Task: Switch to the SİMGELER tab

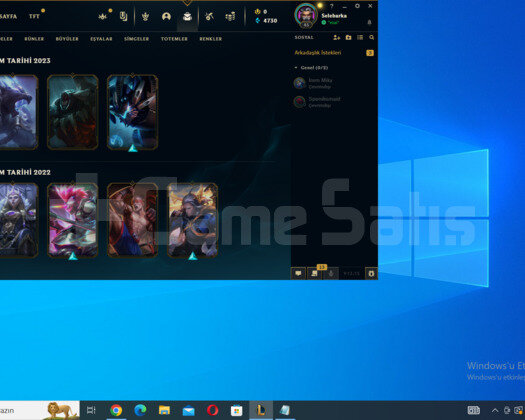Action: coord(136,39)
